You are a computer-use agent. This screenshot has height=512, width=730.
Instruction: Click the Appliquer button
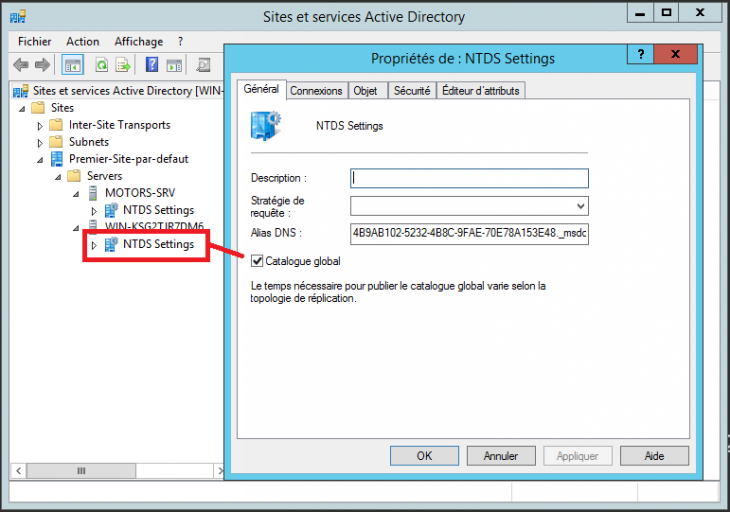pyautogui.click(x=577, y=456)
